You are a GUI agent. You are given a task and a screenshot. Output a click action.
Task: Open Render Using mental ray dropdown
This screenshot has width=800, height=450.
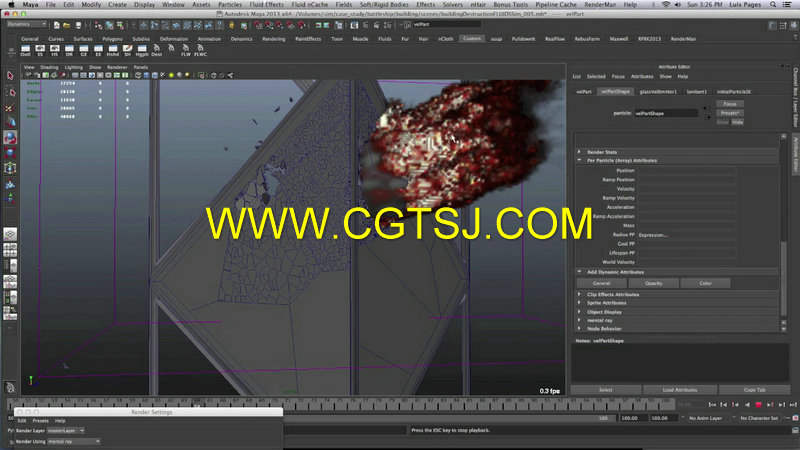[73, 441]
